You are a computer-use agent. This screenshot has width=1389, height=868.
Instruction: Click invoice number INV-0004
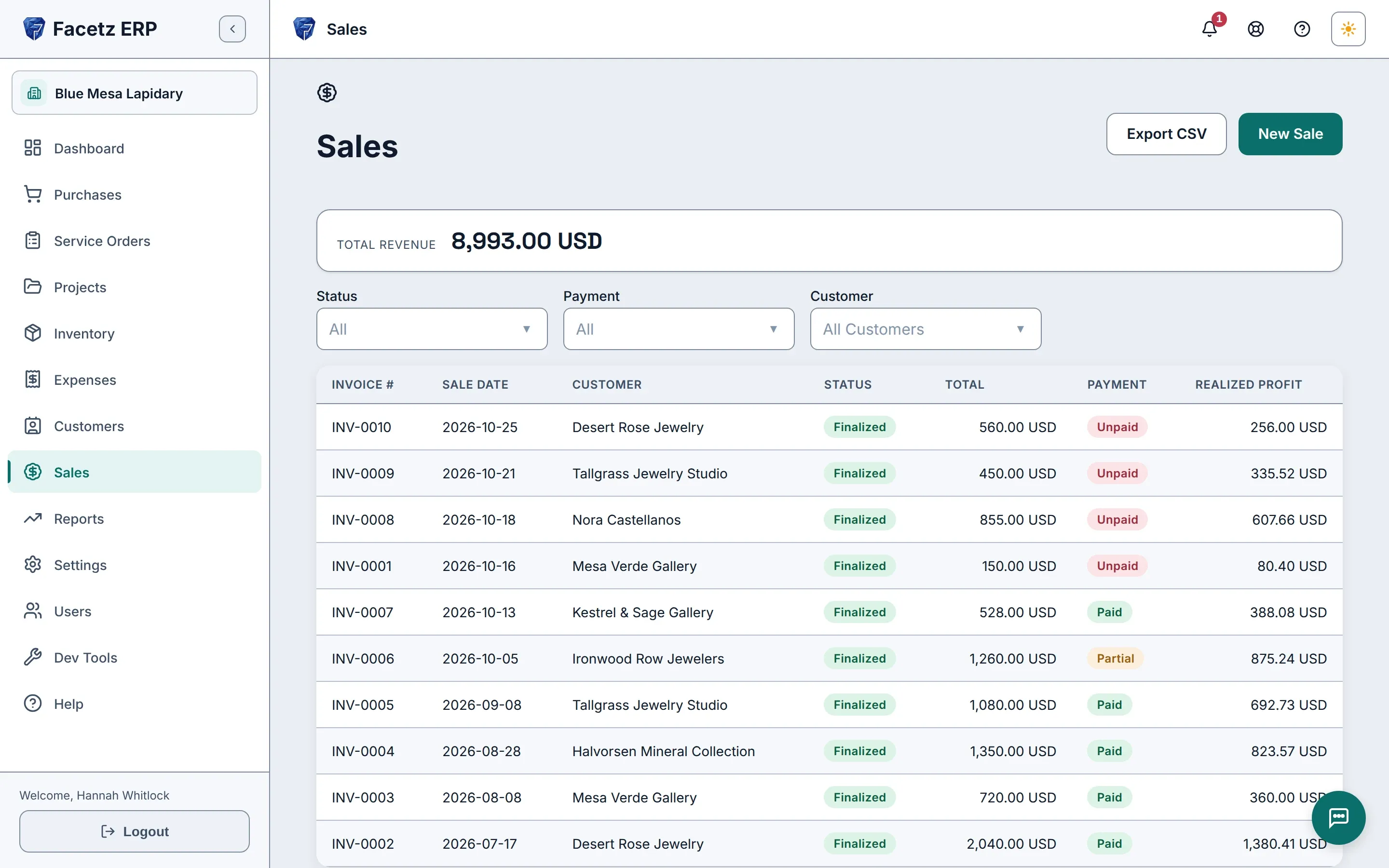(363, 751)
